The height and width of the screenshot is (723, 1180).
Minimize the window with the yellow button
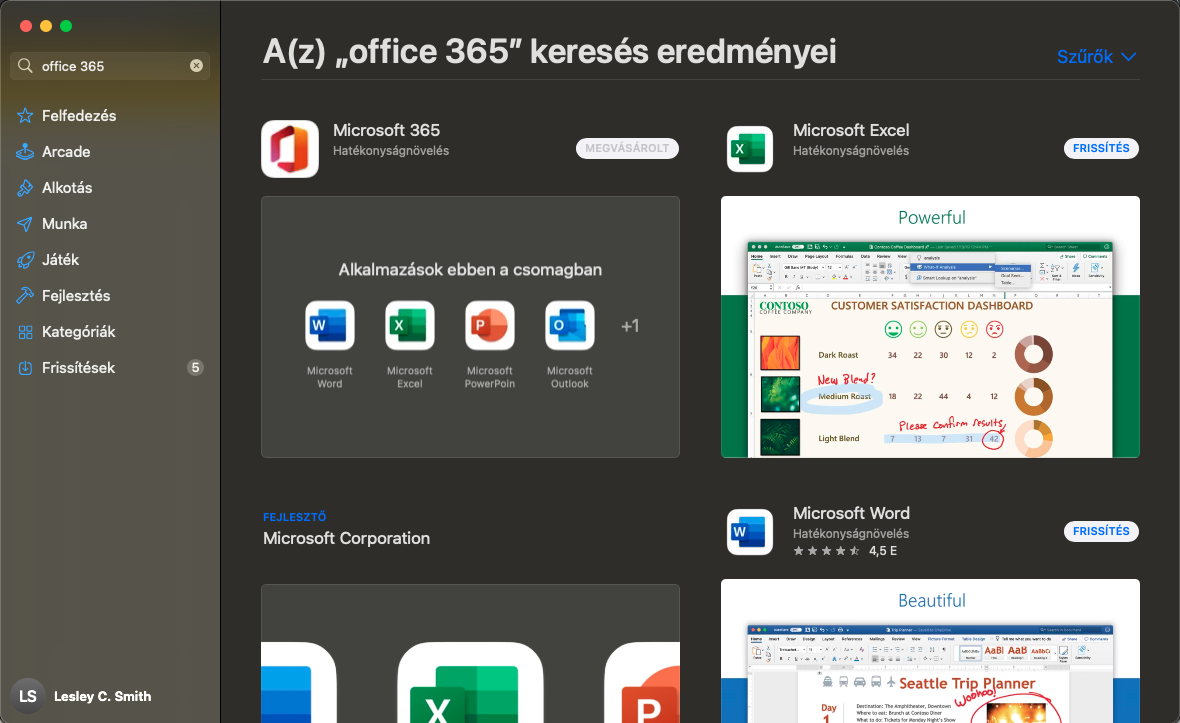point(46,26)
